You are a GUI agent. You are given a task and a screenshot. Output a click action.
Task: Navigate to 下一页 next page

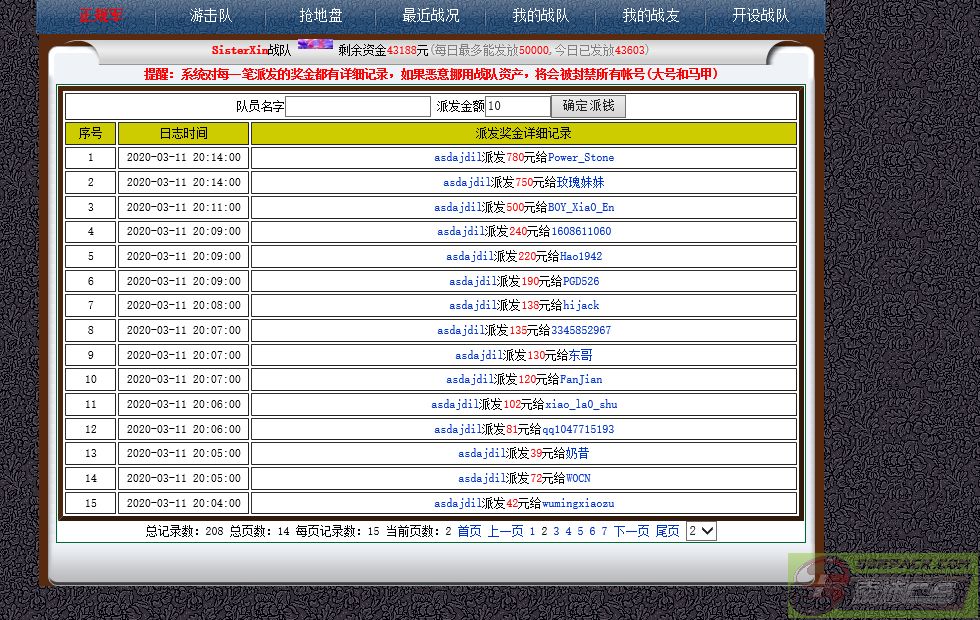pyautogui.click(x=631, y=532)
